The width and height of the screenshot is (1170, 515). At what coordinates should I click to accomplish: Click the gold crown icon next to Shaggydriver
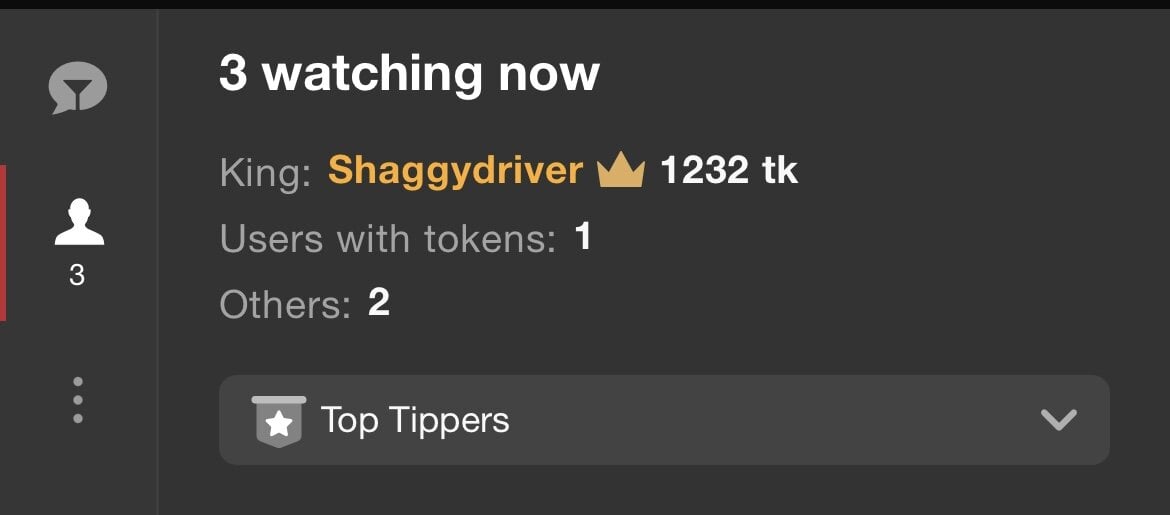tap(621, 171)
